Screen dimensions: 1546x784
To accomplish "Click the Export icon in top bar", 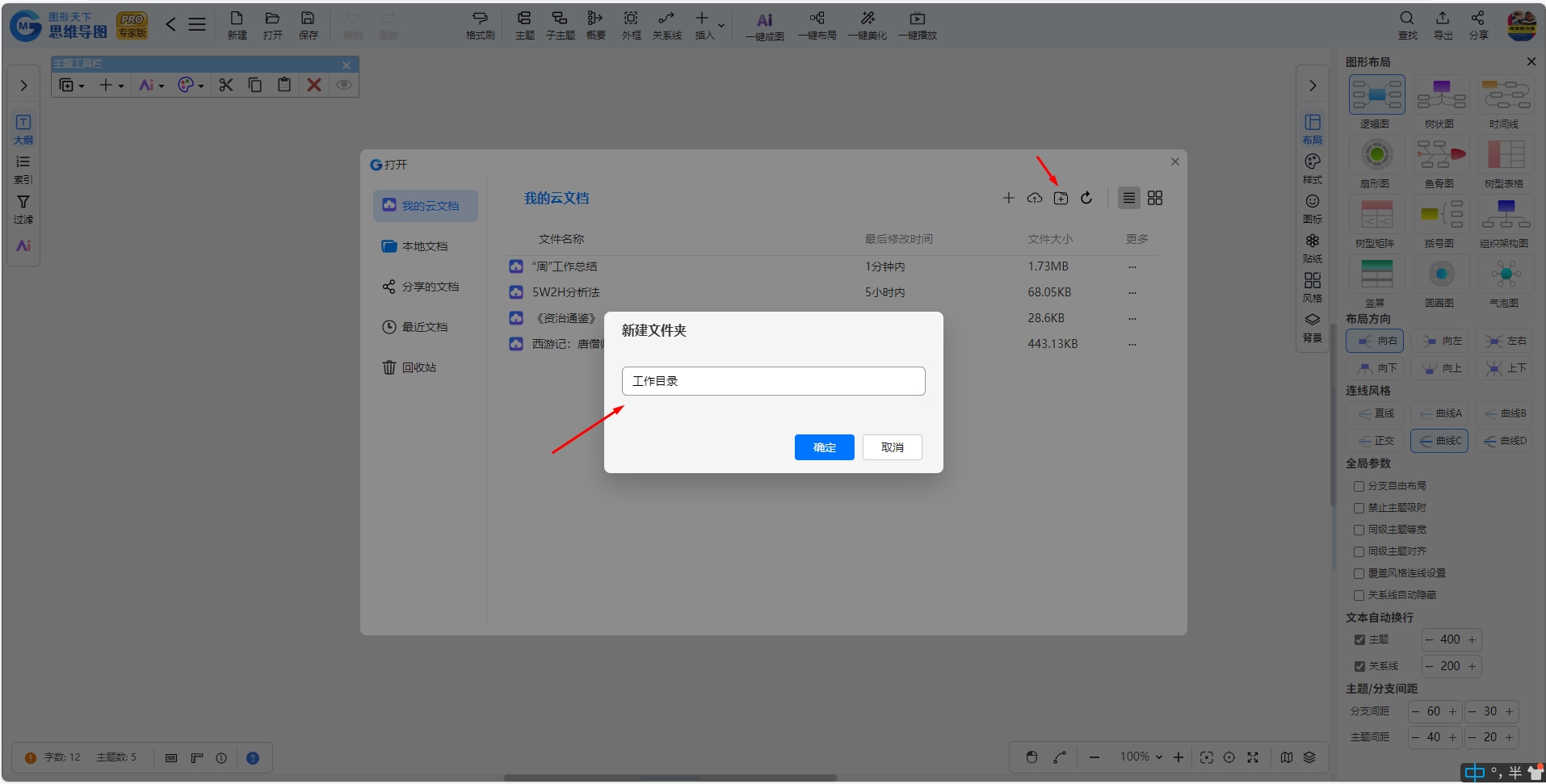I will 1443,25.
